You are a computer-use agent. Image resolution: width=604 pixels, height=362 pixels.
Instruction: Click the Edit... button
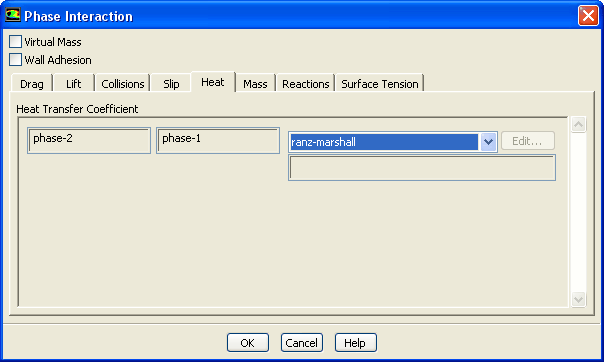pyautogui.click(x=528, y=141)
